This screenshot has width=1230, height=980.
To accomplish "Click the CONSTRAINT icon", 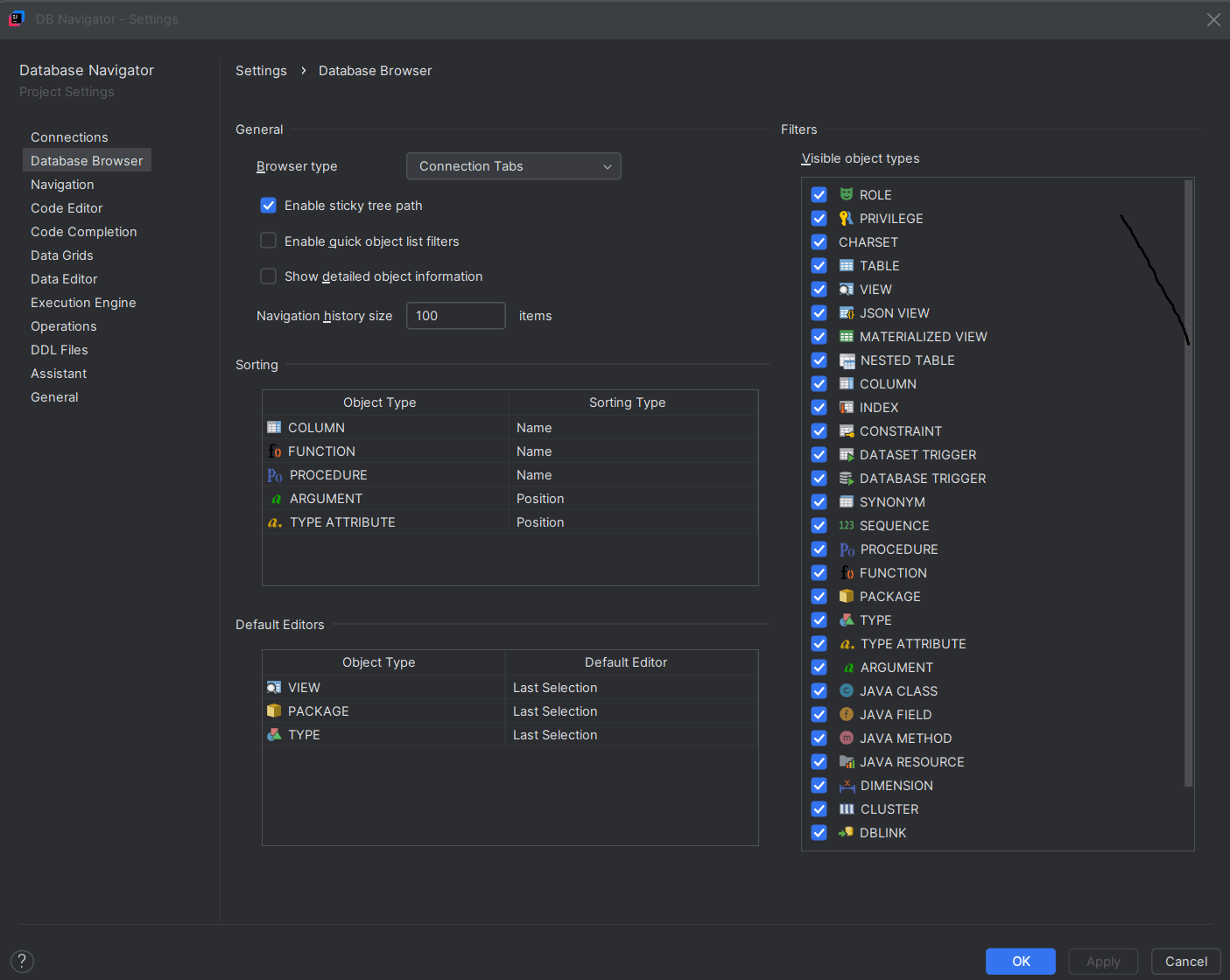I will (x=847, y=430).
